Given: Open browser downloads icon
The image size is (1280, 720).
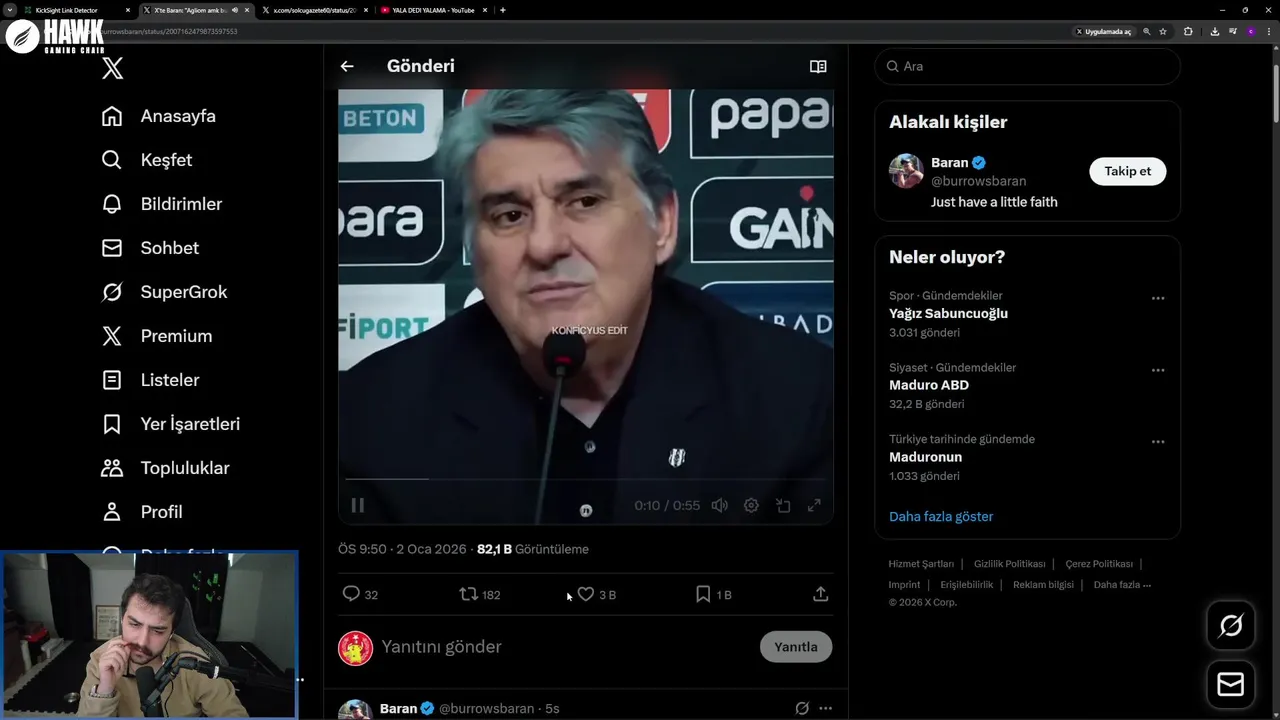Looking at the screenshot, I should pos(1214,31).
